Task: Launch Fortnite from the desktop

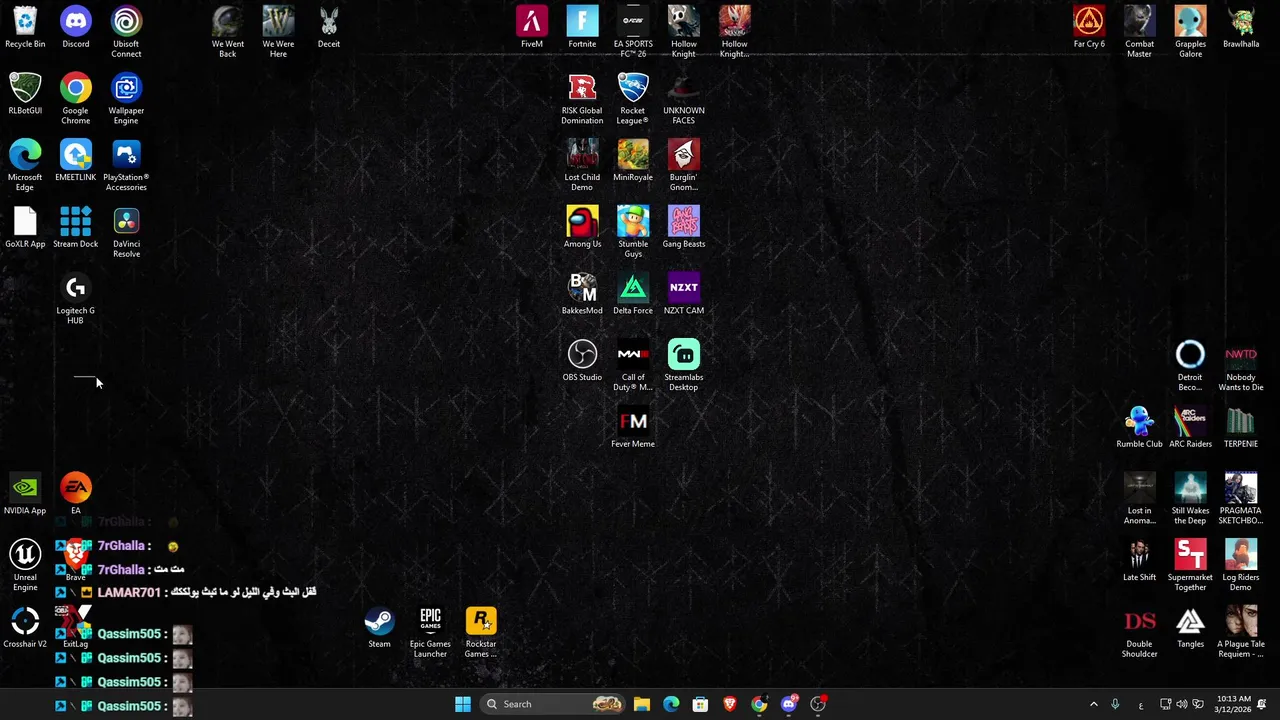Action: (x=582, y=28)
